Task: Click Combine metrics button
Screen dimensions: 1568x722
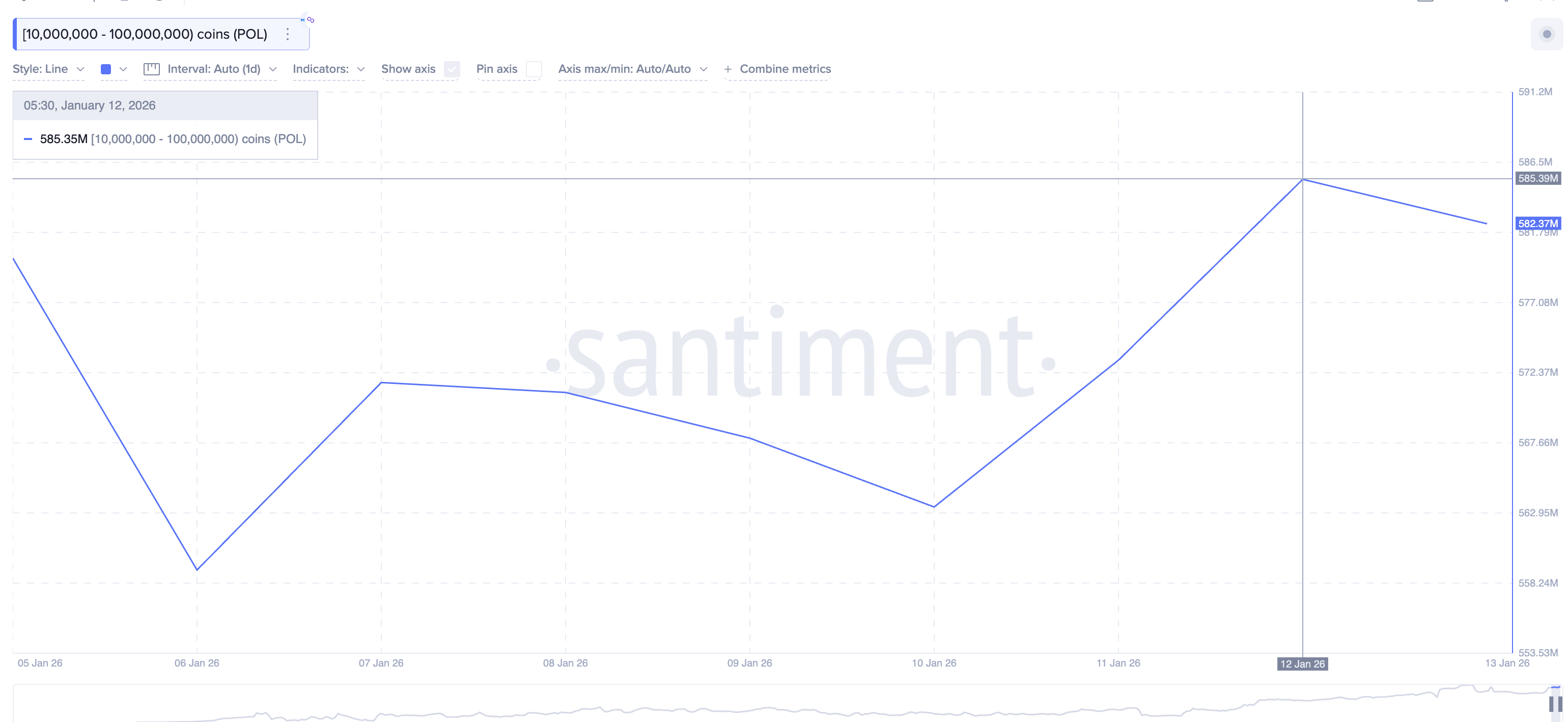Action: click(x=785, y=69)
